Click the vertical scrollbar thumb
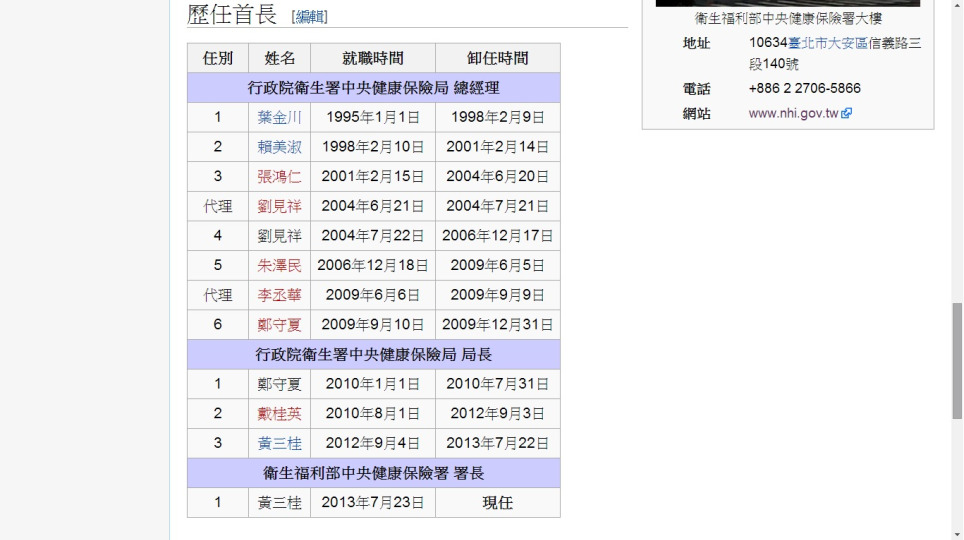Image resolution: width=964 pixels, height=540 pixels. [956, 360]
